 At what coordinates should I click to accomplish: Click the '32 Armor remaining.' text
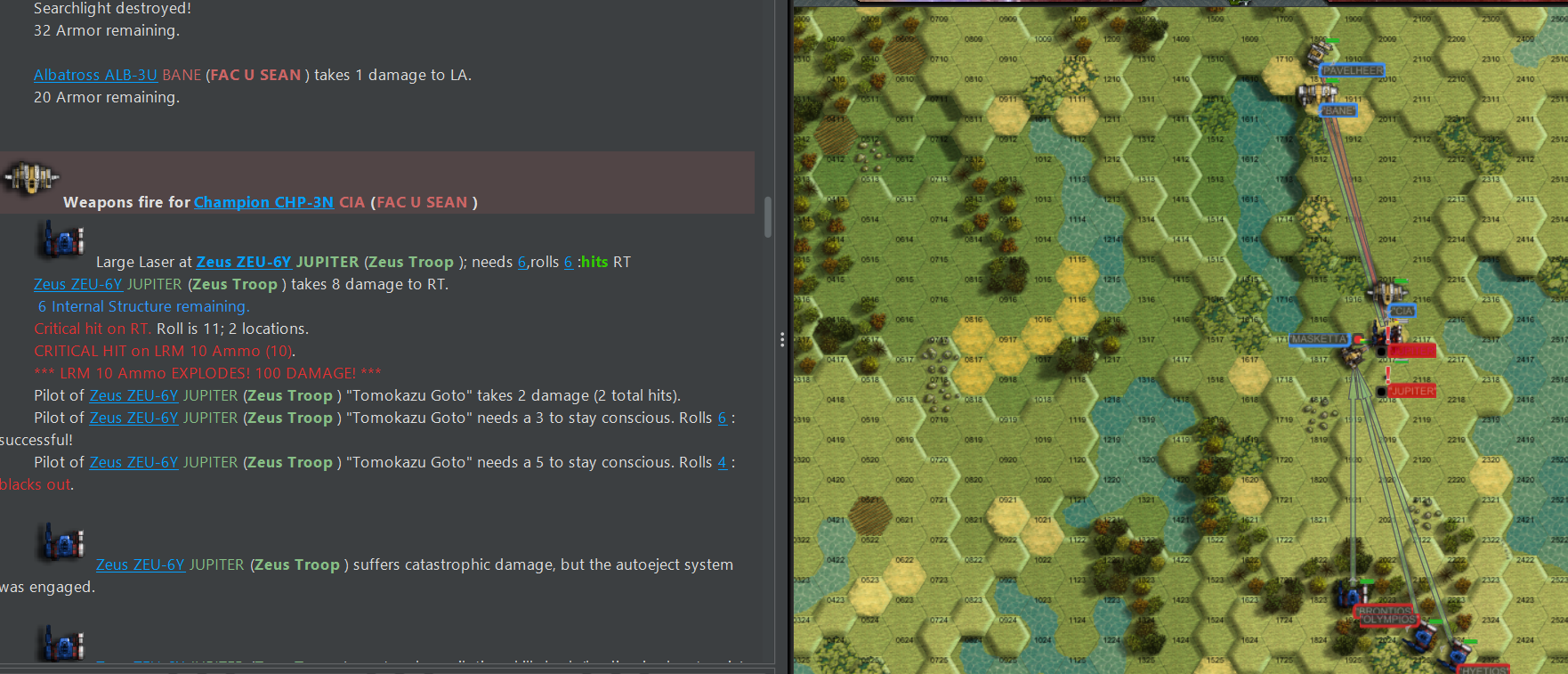(107, 30)
